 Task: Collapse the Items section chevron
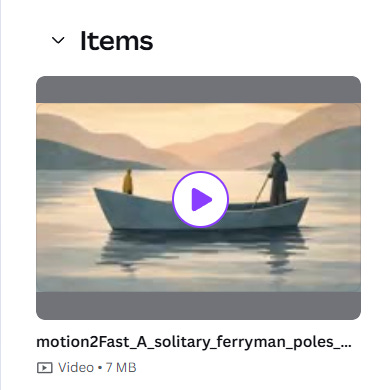[58, 41]
